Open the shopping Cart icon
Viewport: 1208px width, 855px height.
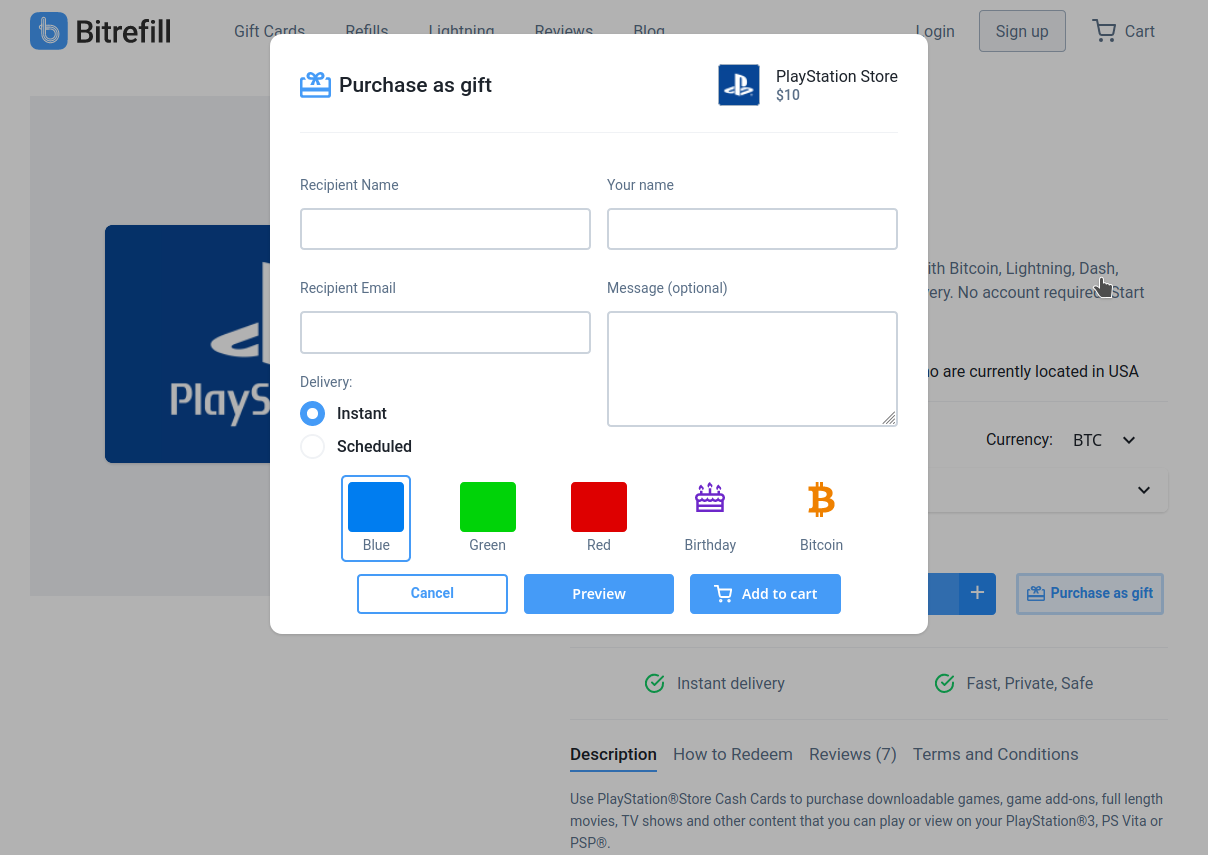(x=1104, y=31)
